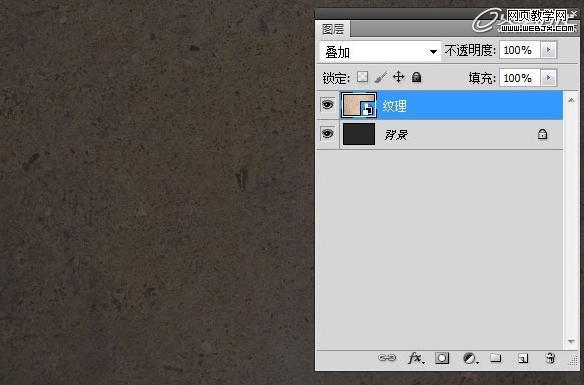Click the 背景 layer thumbnail
584x385 pixels.
tap(359, 134)
